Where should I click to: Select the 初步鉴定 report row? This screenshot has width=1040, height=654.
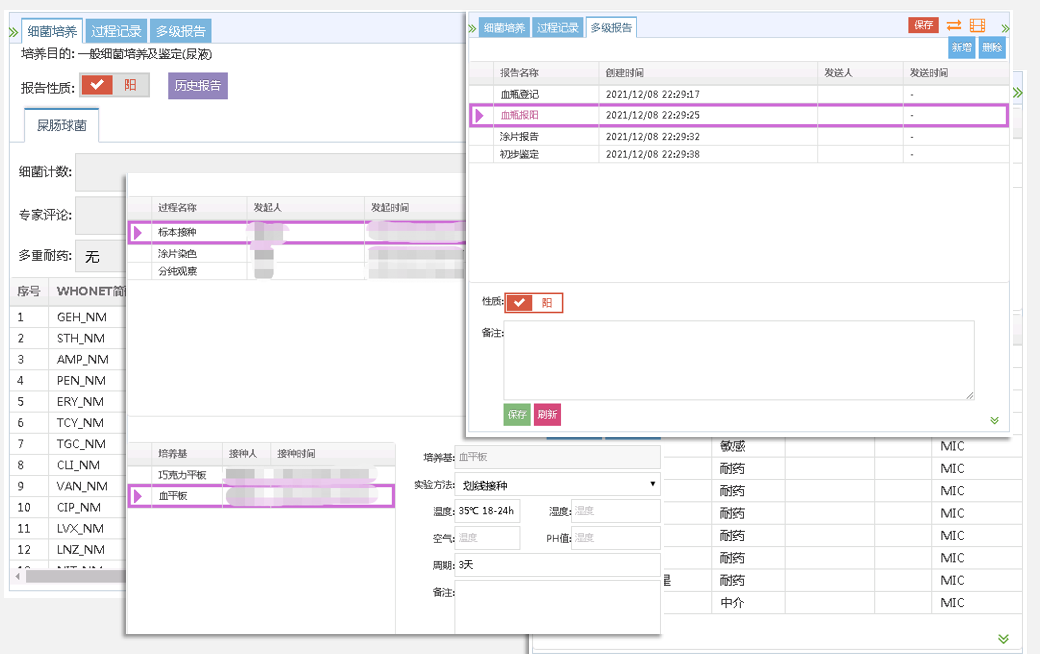[739, 155]
